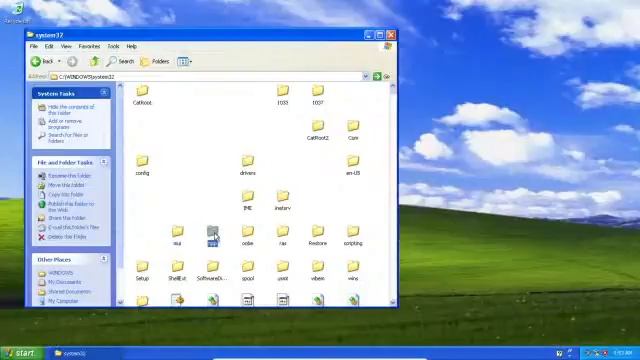640x360 pixels.
Task: Open the View menu
Action: [x=66, y=46]
